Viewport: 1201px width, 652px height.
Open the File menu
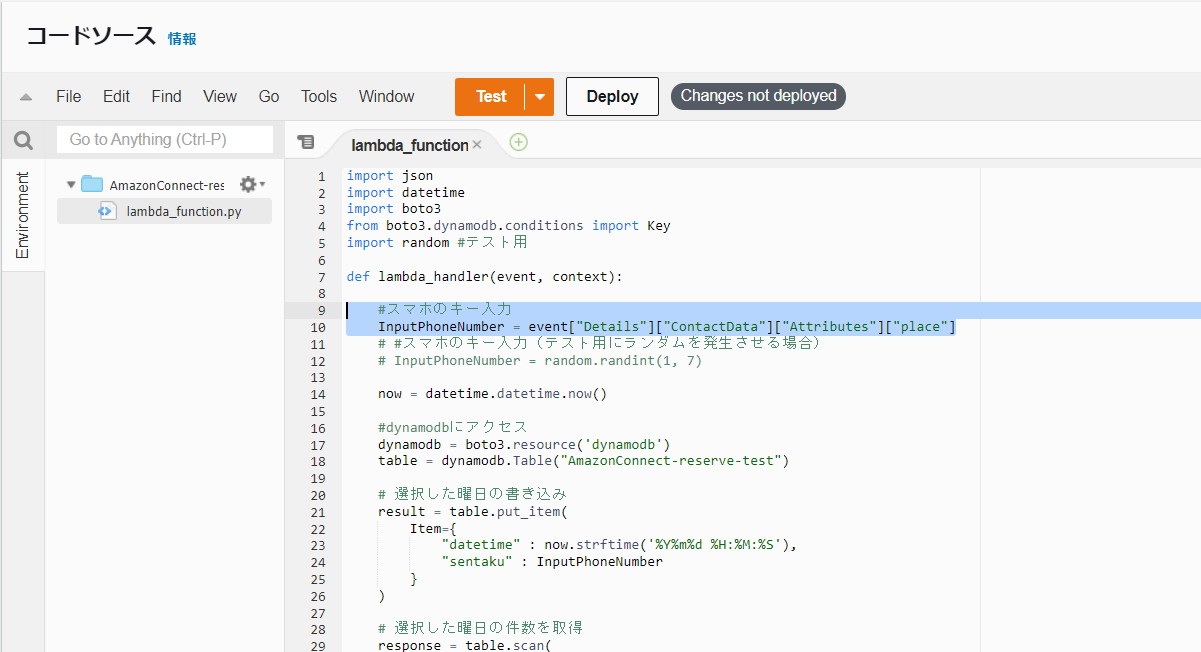pyautogui.click(x=69, y=96)
